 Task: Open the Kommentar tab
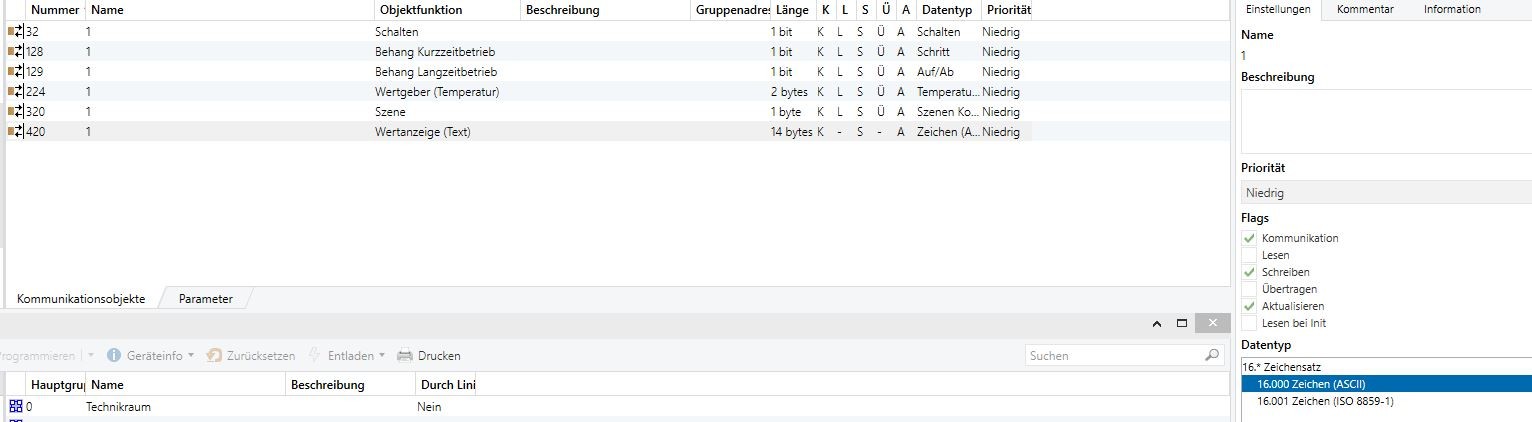click(1365, 9)
